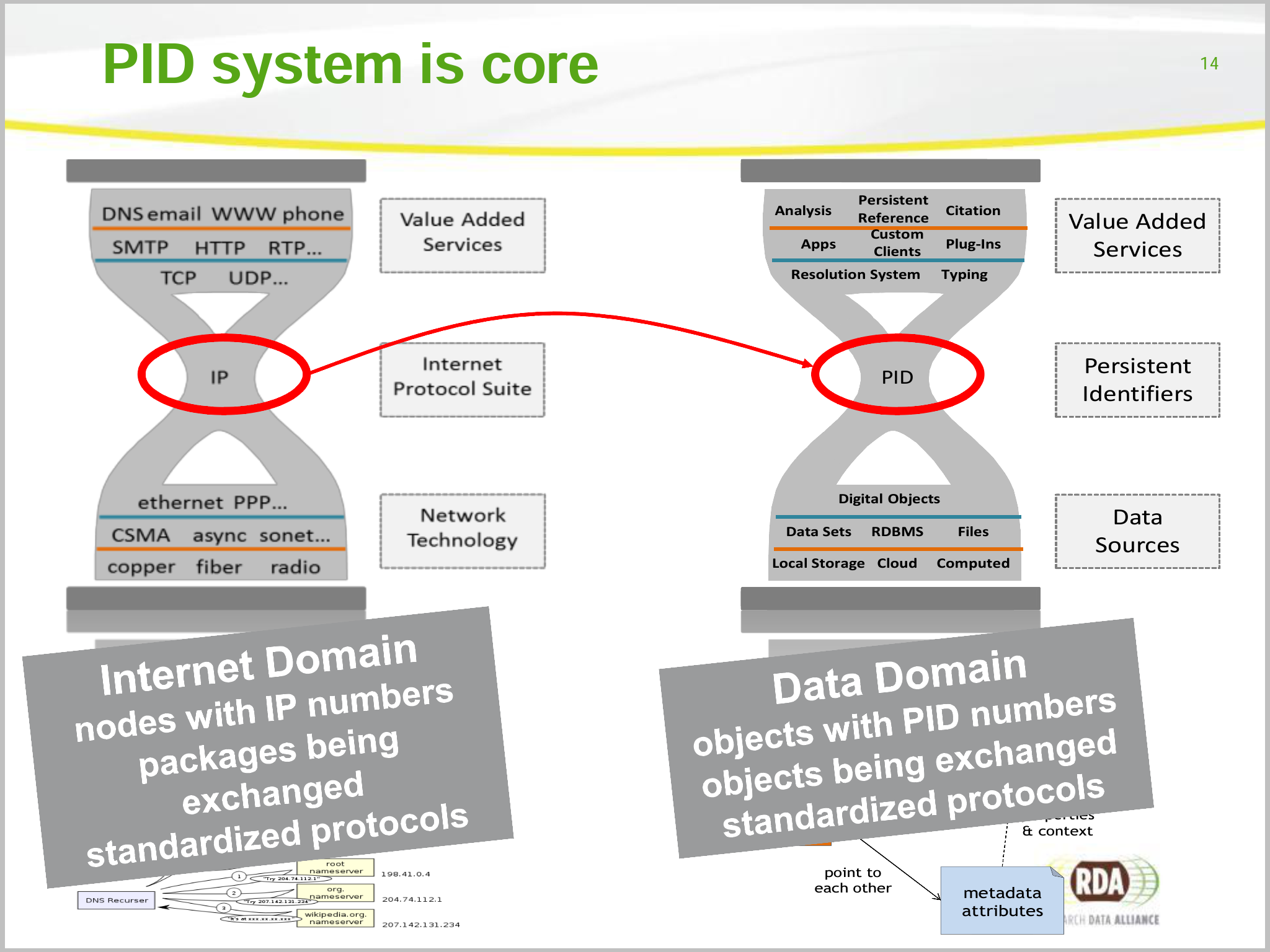The width and height of the screenshot is (1270, 952).
Task: Click the 'WWW' label
Action: coord(244,214)
